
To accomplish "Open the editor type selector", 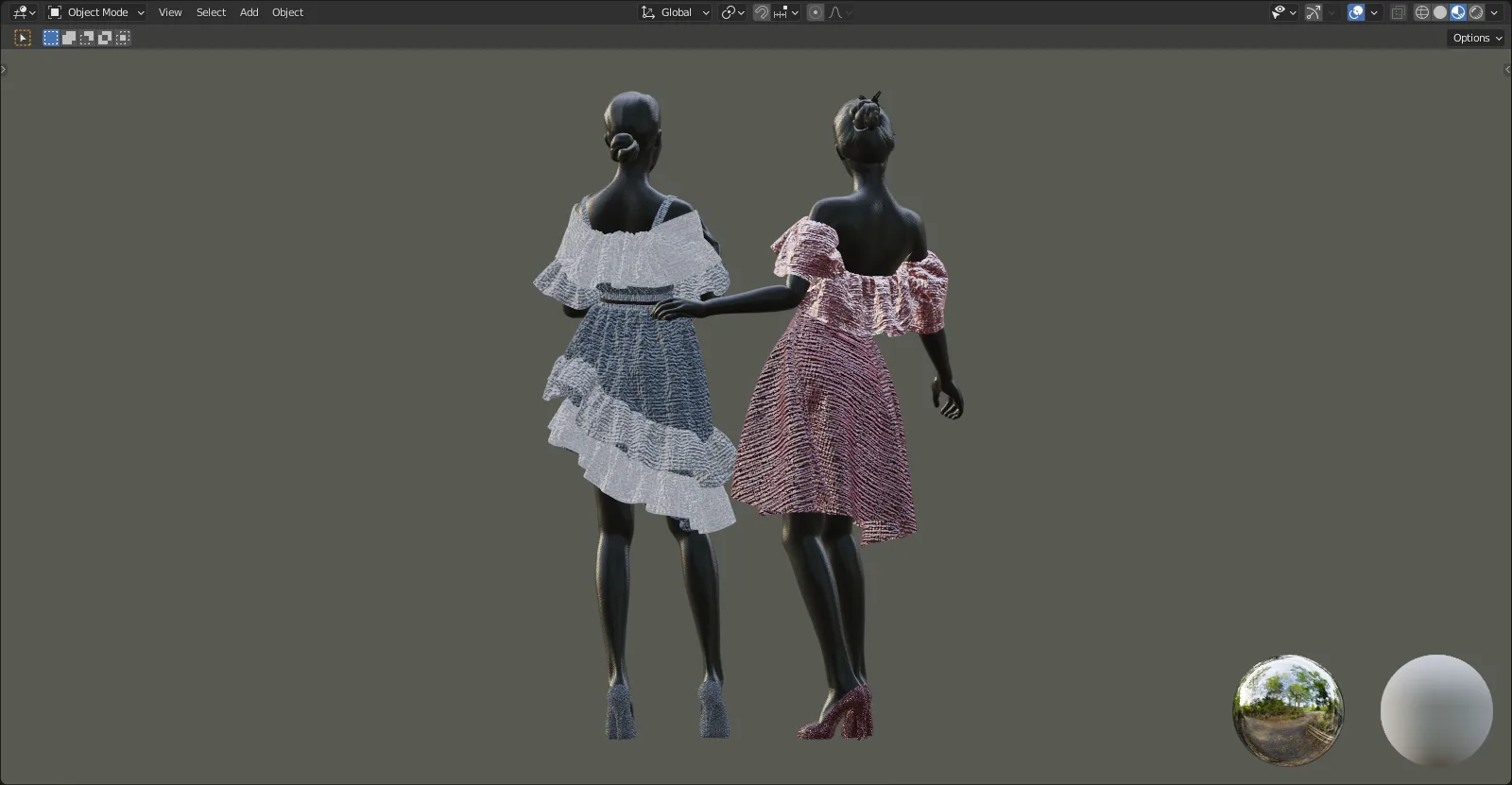I will tap(24, 12).
